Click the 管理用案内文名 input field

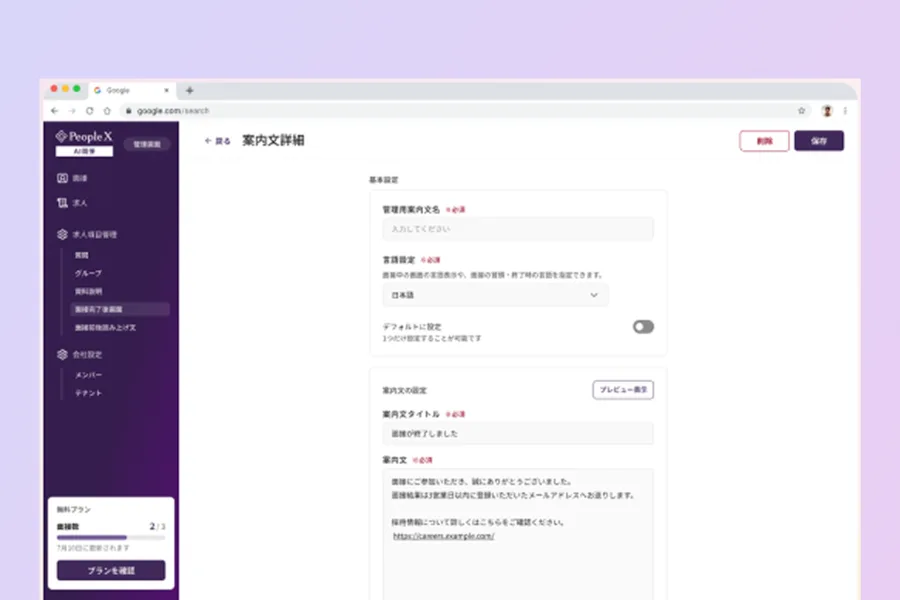tap(518, 229)
